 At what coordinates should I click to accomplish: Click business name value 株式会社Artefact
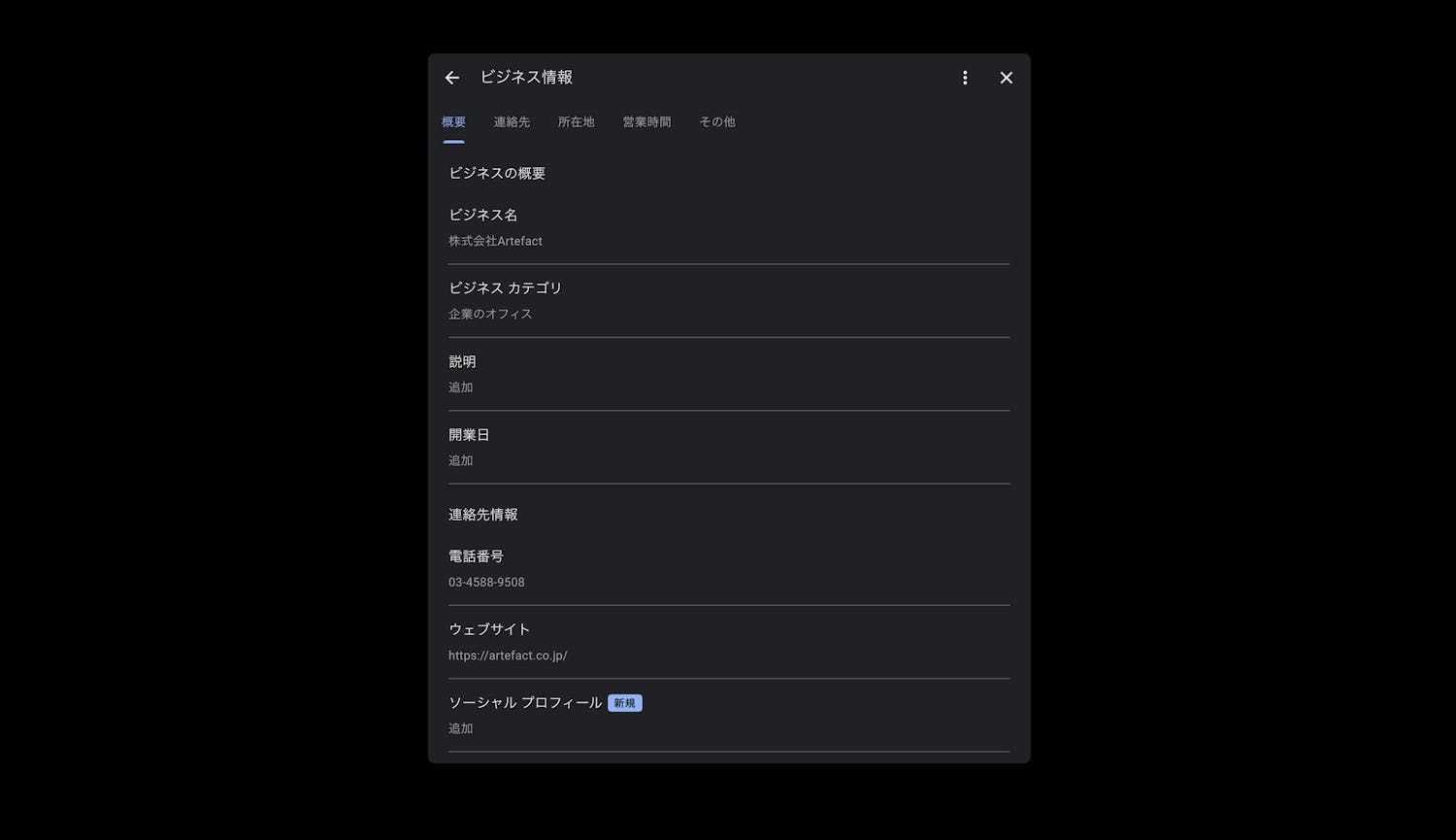click(495, 241)
